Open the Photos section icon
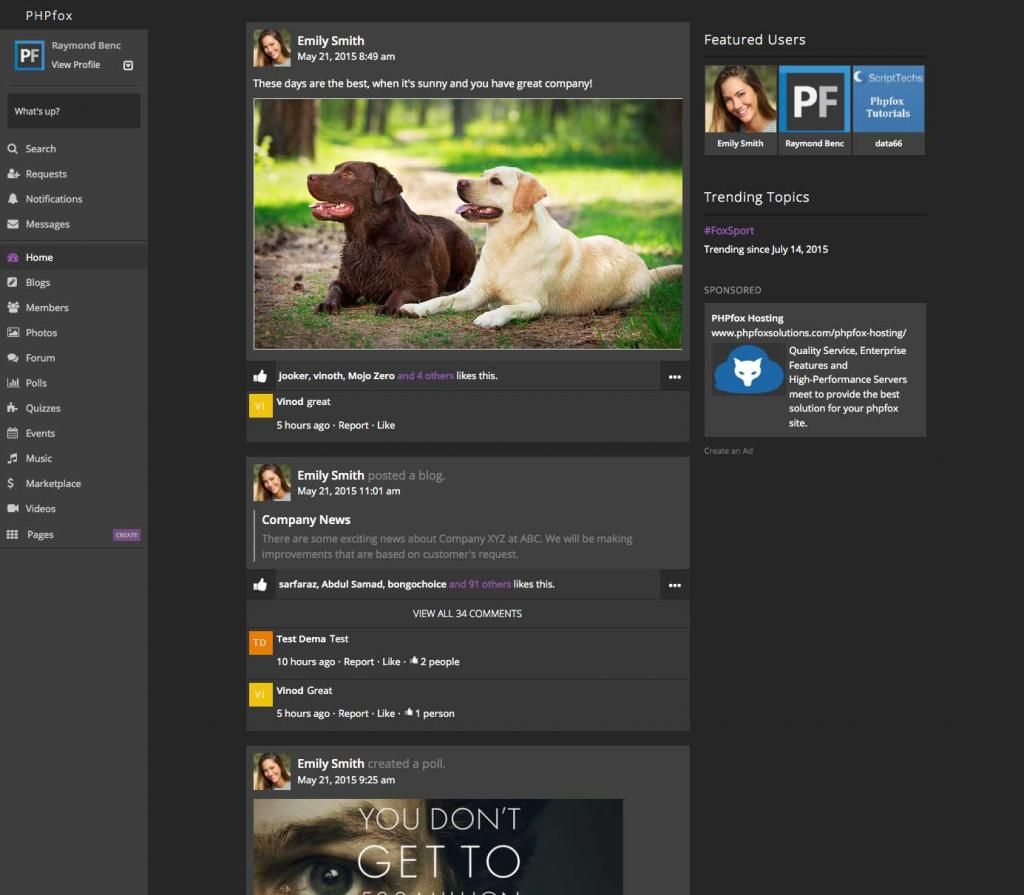Image resolution: width=1024 pixels, height=895 pixels. coord(14,332)
